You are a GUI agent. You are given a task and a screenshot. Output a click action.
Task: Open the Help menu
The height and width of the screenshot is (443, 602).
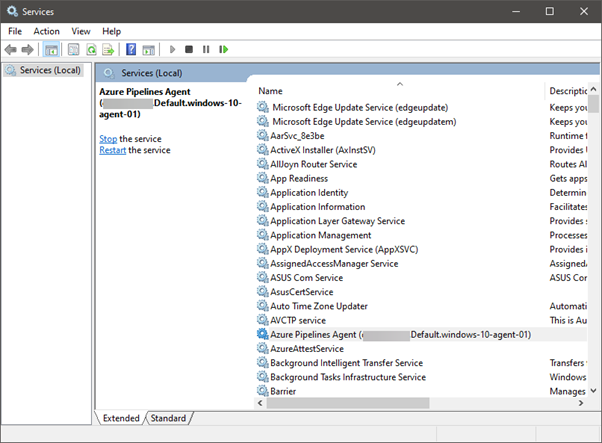pyautogui.click(x=111, y=31)
